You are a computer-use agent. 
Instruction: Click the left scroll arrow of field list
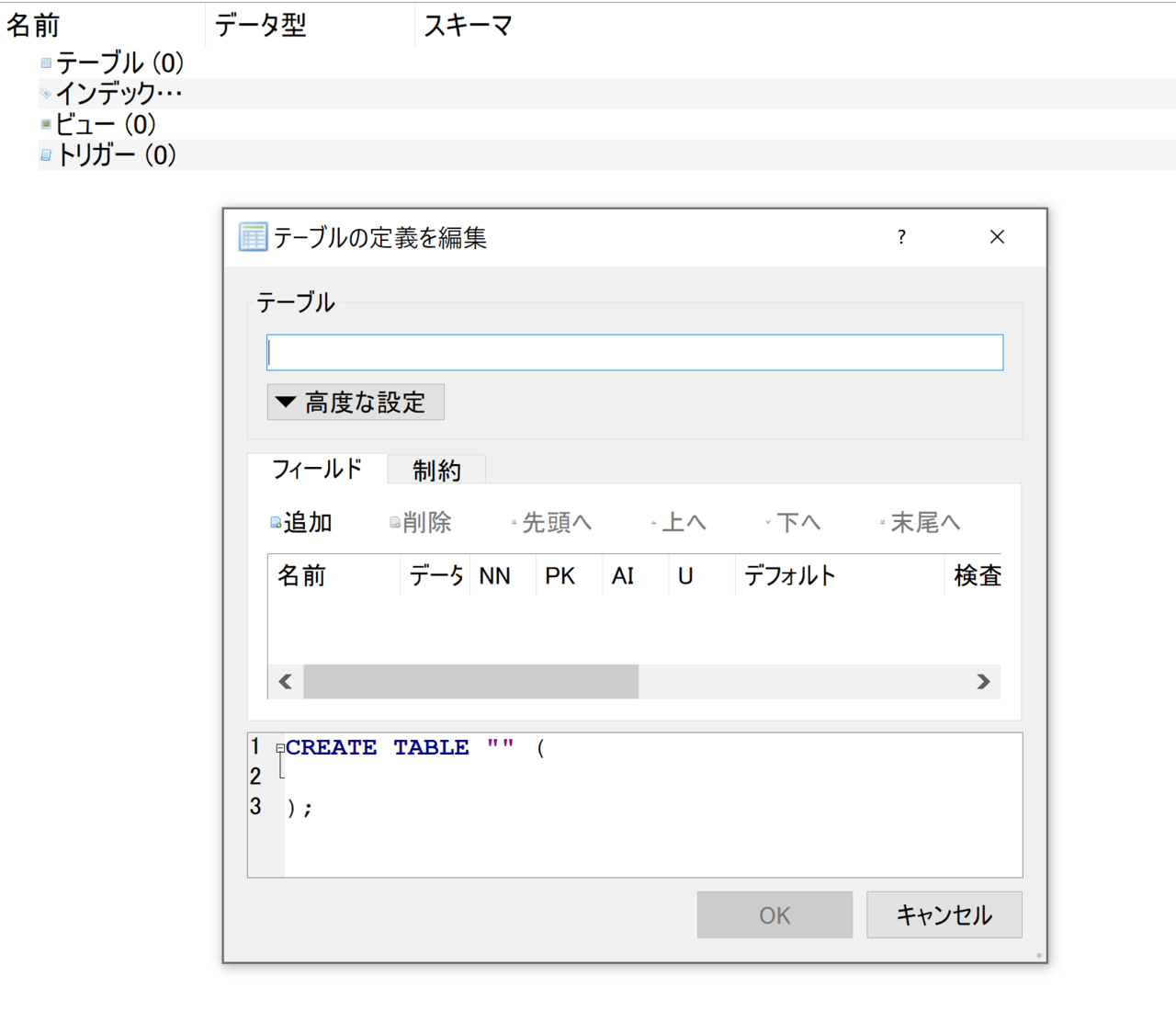coord(286,682)
